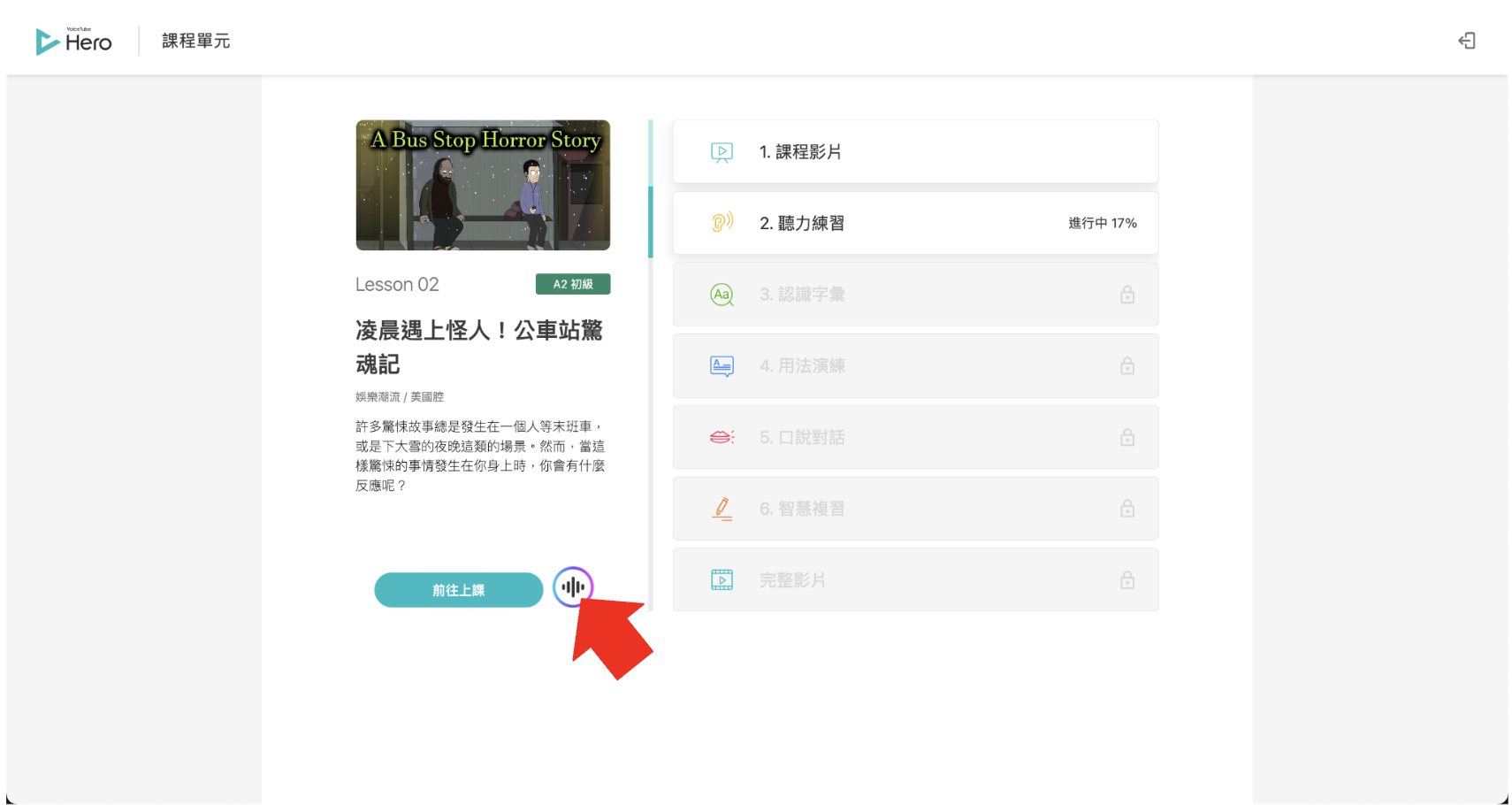The image size is (1512, 805).
Task: Click the lock icon on 智慧複習
Action: point(1127,508)
